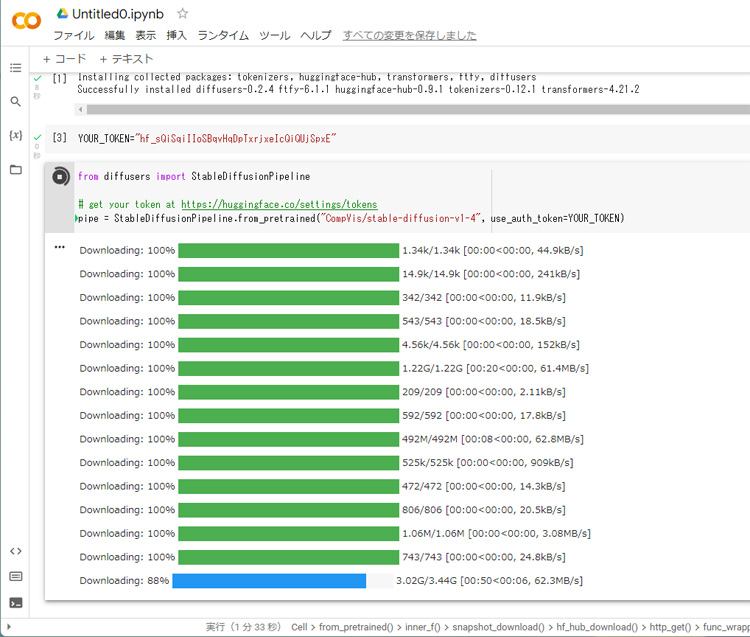750x637 pixels.
Task: Click the Downloading: 88% label
Action: tap(124, 581)
